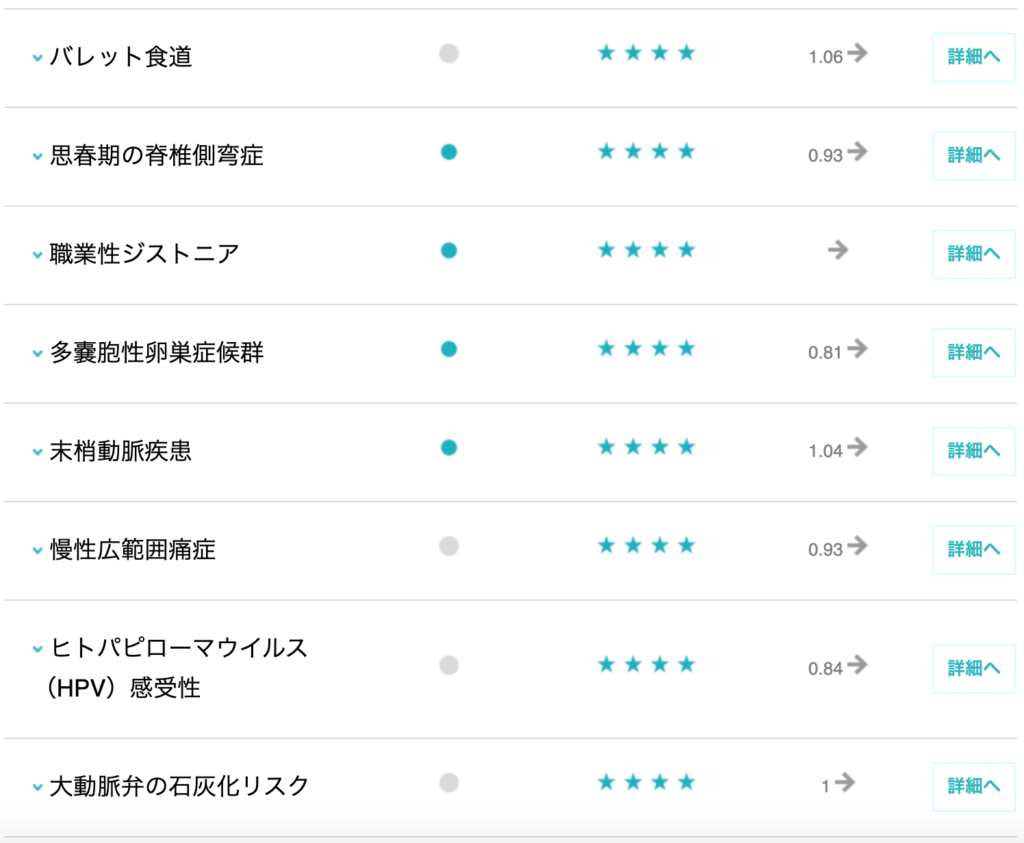1024x843 pixels.
Task: Select the 多嚢胞性卵巣症候群 list item title
Action: click(157, 353)
